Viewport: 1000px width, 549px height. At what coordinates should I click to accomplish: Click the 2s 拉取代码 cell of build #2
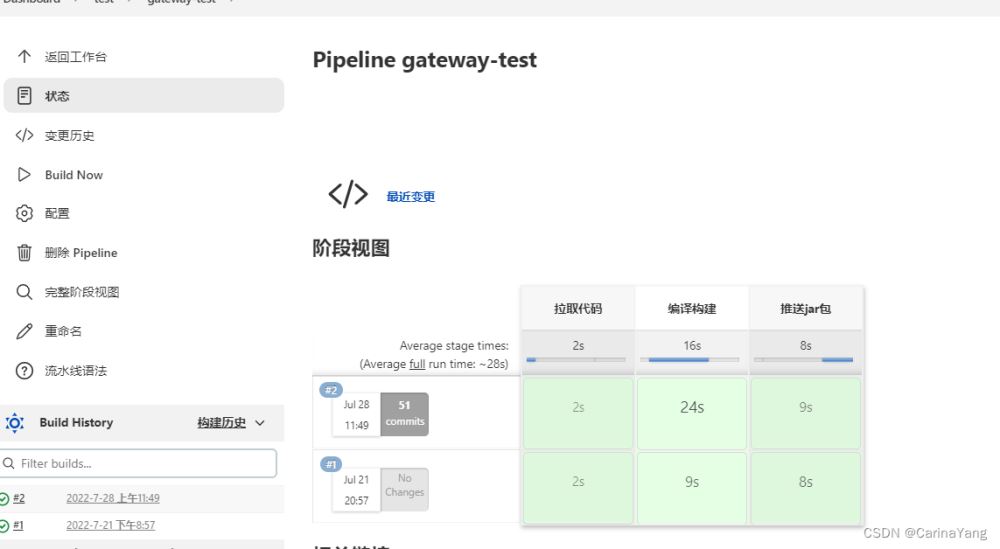point(578,413)
